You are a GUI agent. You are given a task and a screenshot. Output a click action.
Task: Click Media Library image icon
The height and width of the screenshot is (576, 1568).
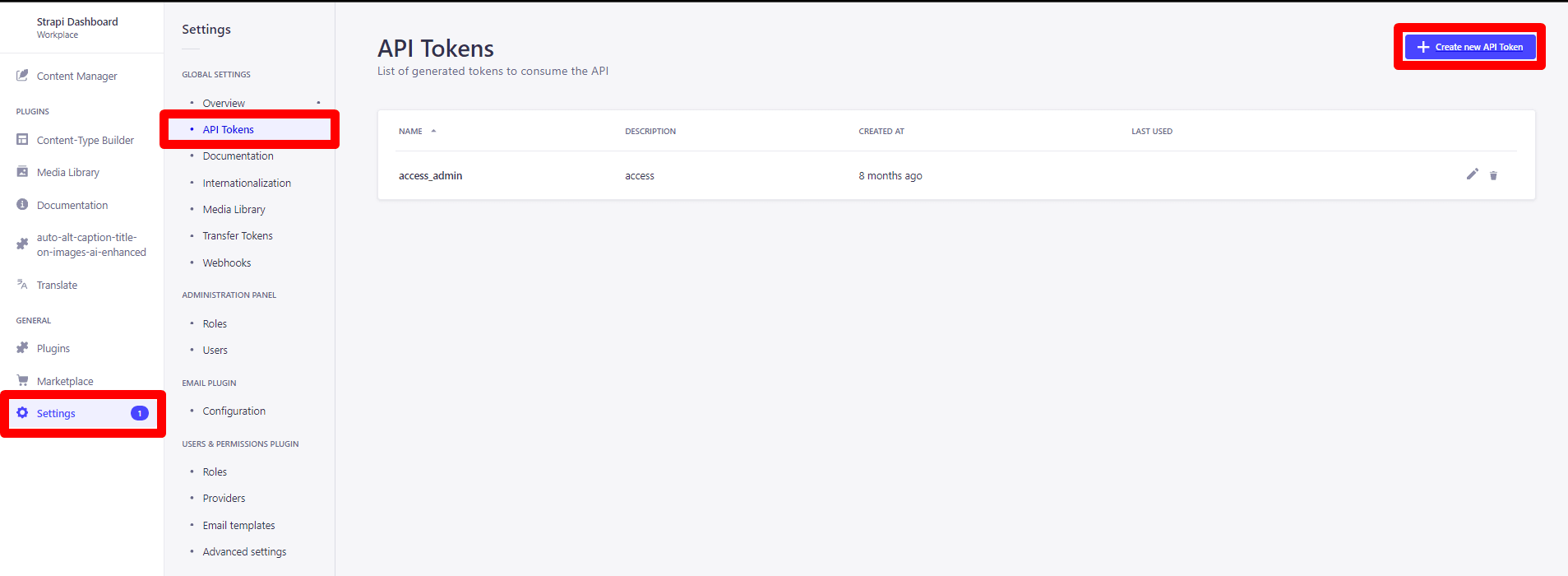pyautogui.click(x=22, y=172)
